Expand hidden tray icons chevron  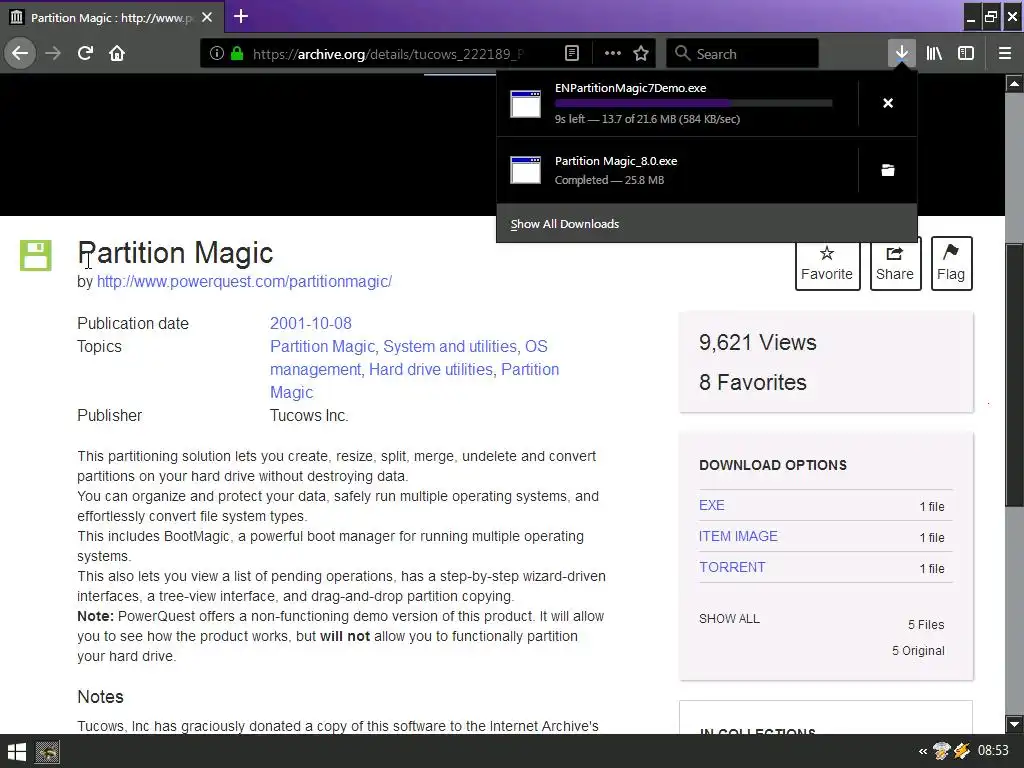(x=923, y=752)
